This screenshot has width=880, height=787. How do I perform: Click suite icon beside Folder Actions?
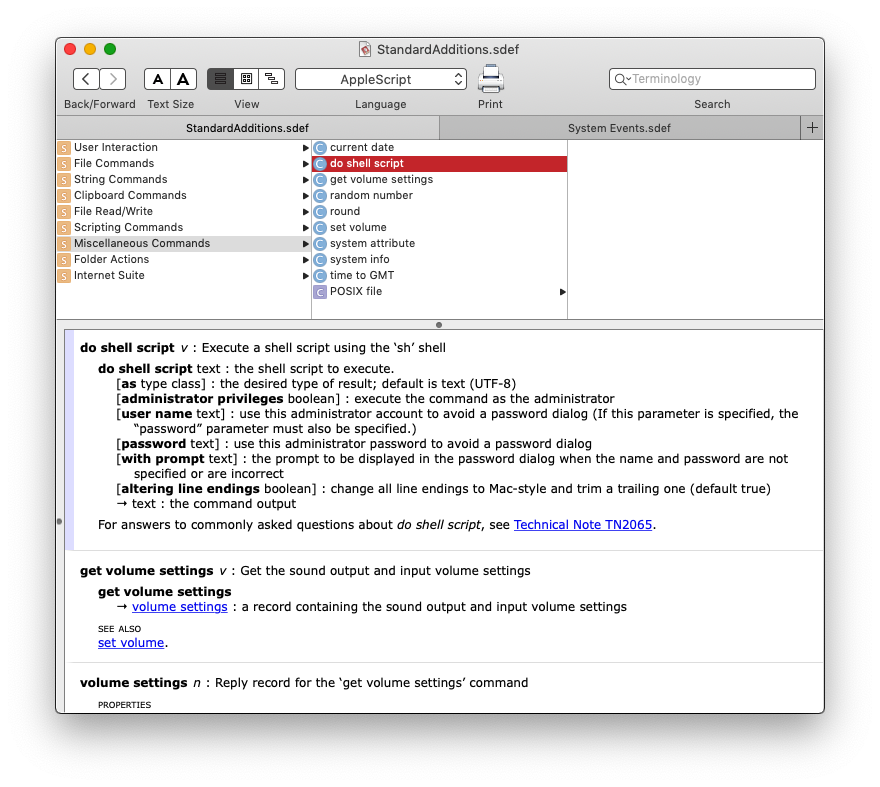tap(64, 260)
